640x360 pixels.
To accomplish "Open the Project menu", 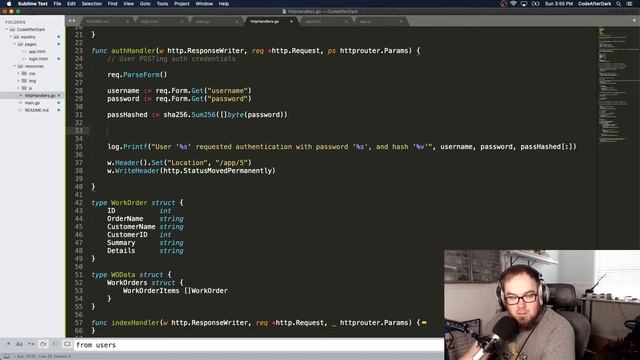I will (182, 4).
